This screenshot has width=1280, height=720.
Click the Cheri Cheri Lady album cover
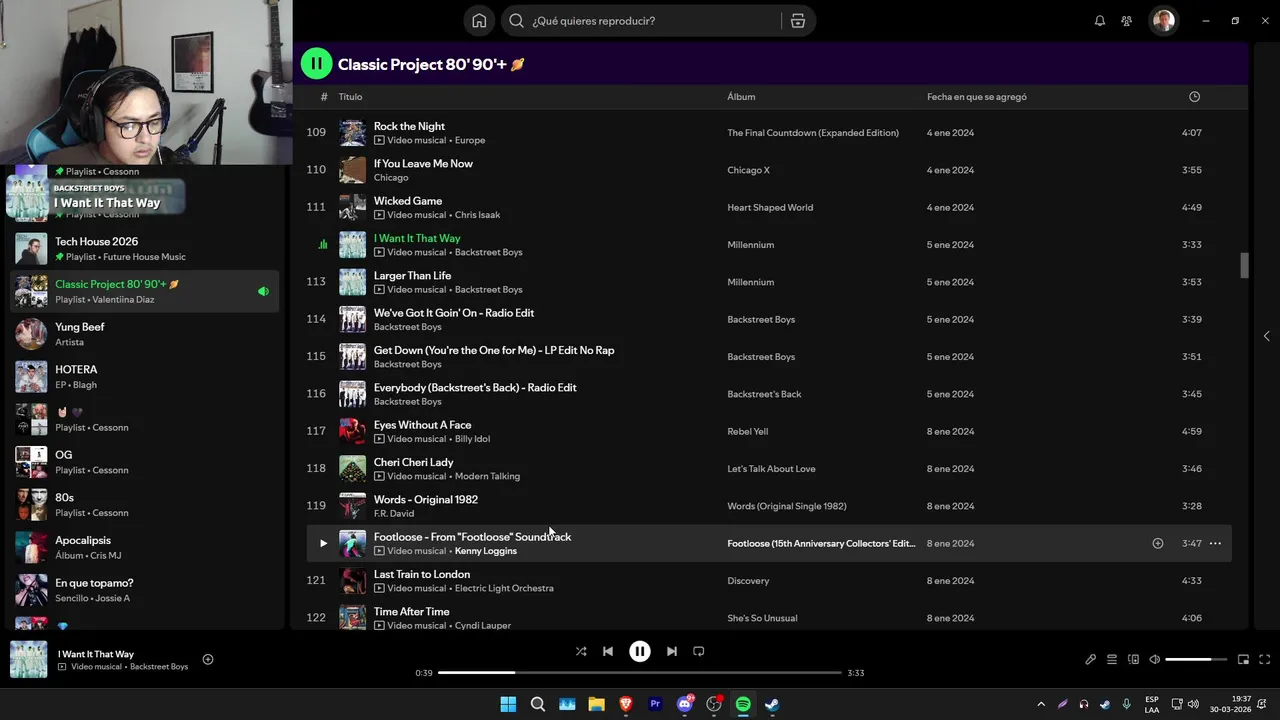pyautogui.click(x=352, y=469)
